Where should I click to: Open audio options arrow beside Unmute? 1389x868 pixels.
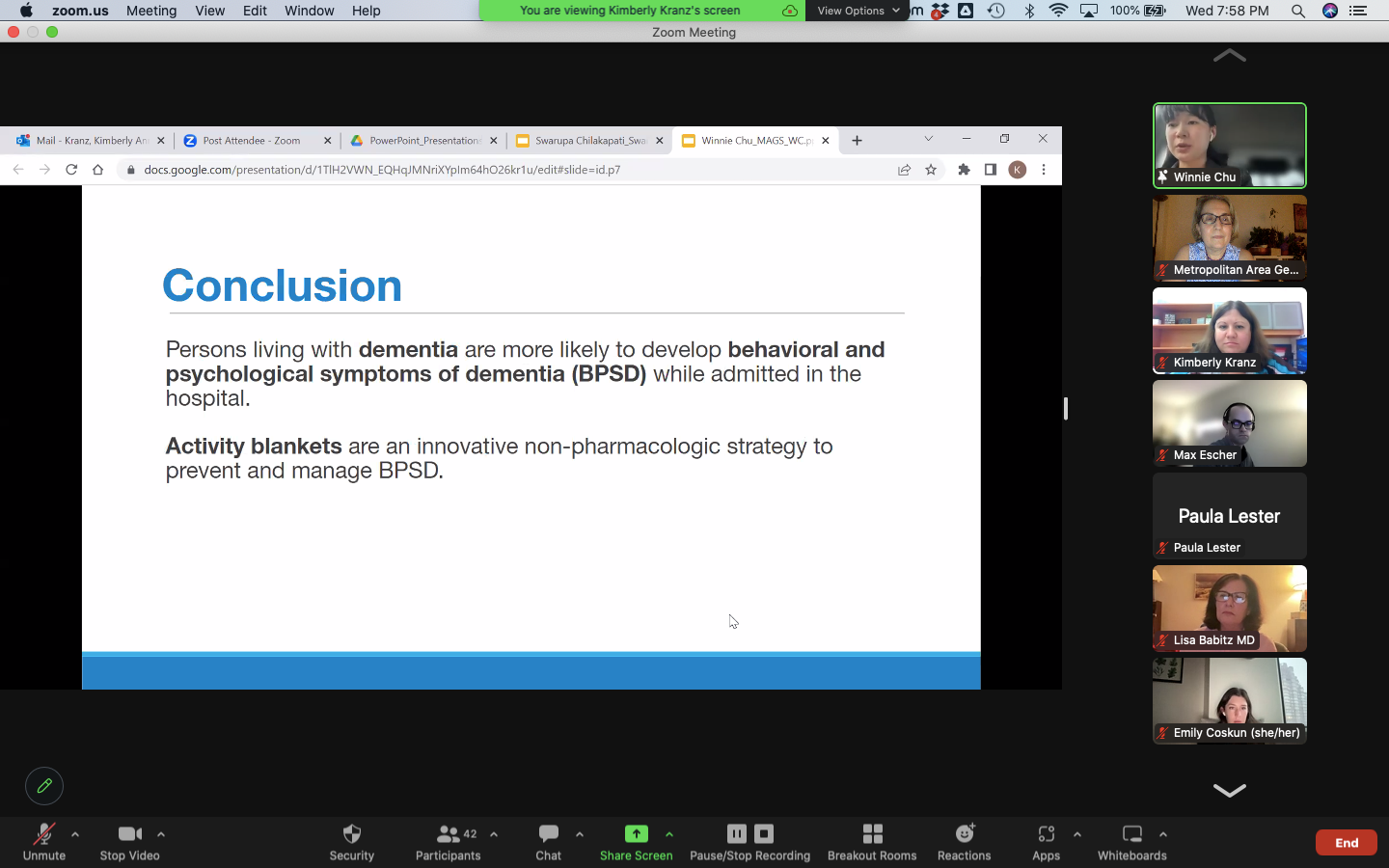click(75, 834)
